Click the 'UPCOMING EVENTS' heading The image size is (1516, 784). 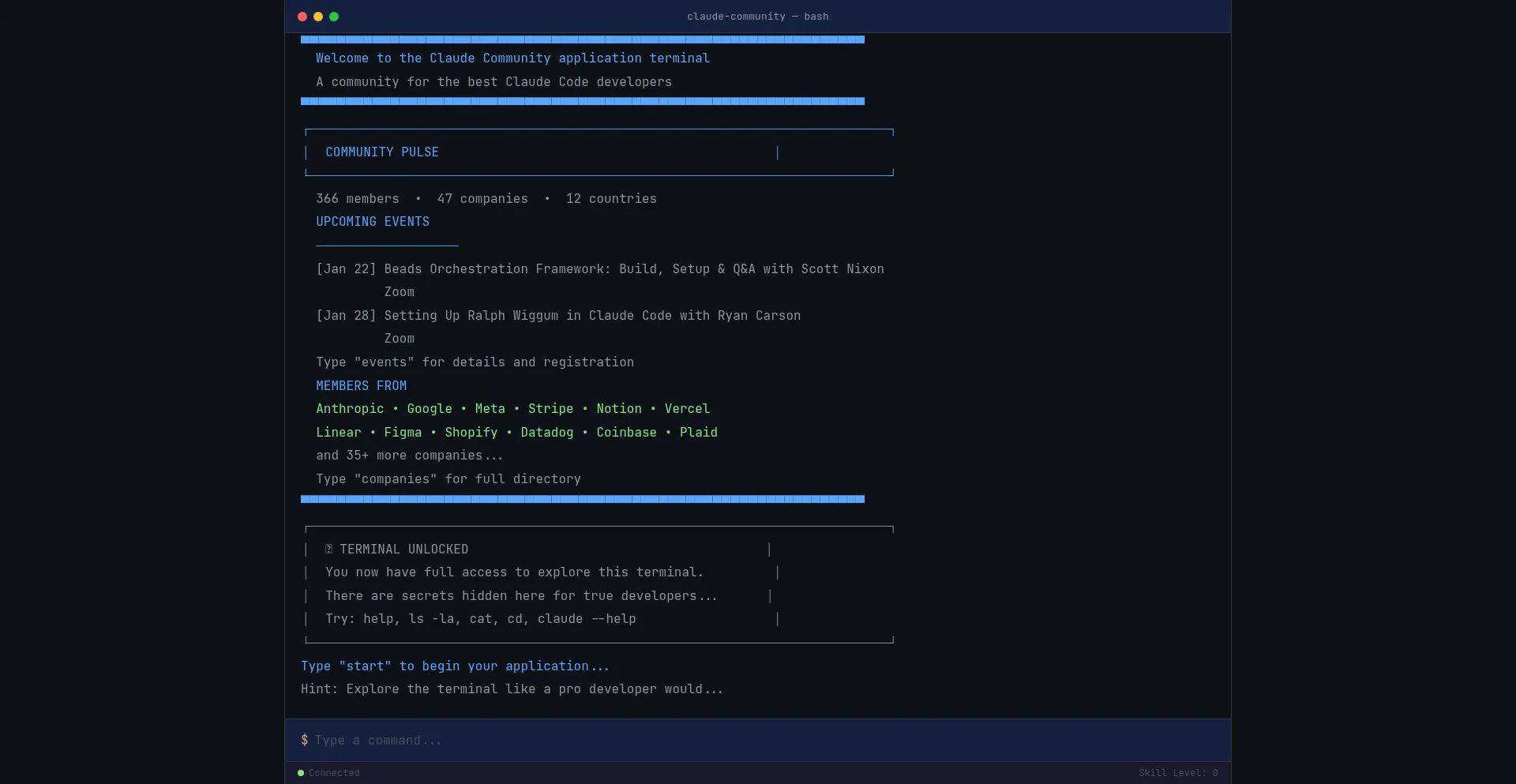tap(373, 222)
